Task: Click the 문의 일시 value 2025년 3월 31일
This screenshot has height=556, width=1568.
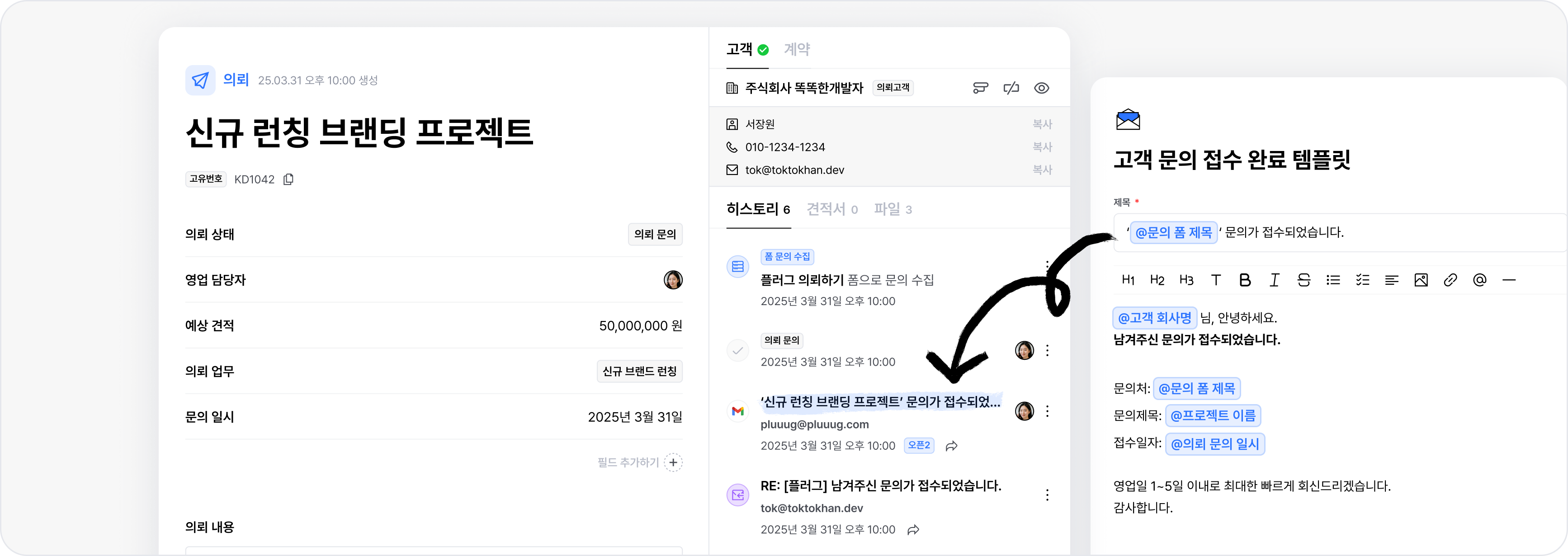Action: pos(635,417)
